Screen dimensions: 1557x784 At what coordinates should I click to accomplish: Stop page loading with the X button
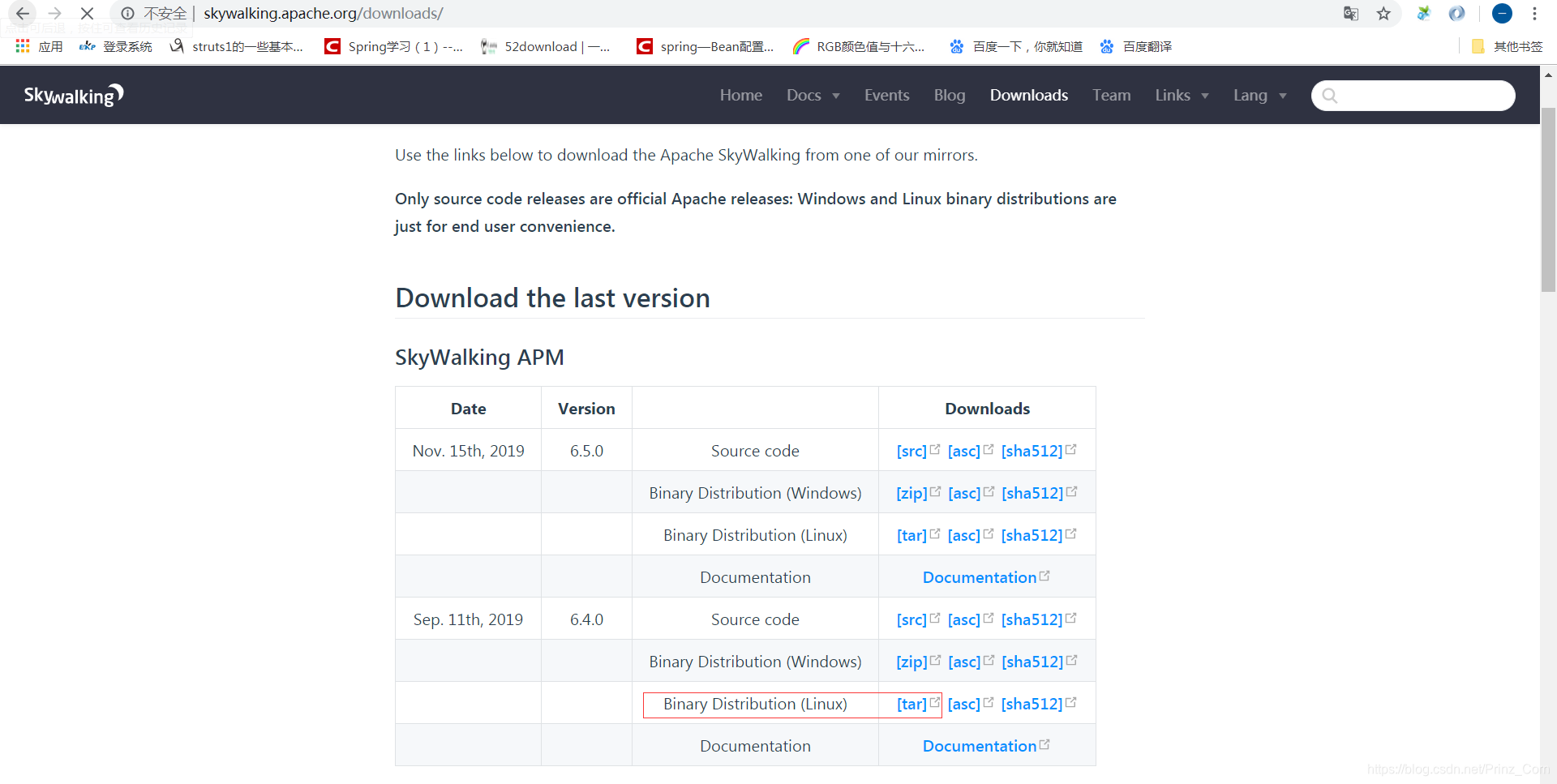point(87,14)
